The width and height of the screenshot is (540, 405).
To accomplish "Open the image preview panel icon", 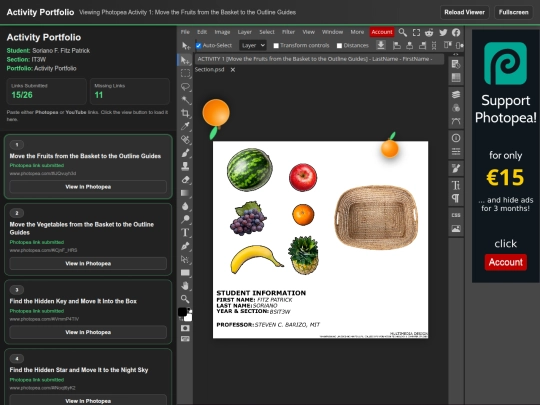I will tap(456, 229).
